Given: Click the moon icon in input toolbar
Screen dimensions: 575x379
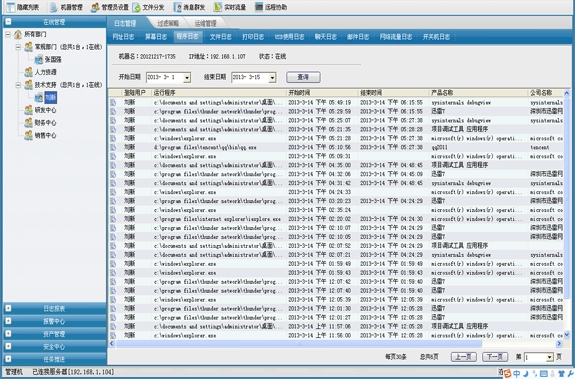Looking at the screenshot, I should (x=525, y=374).
